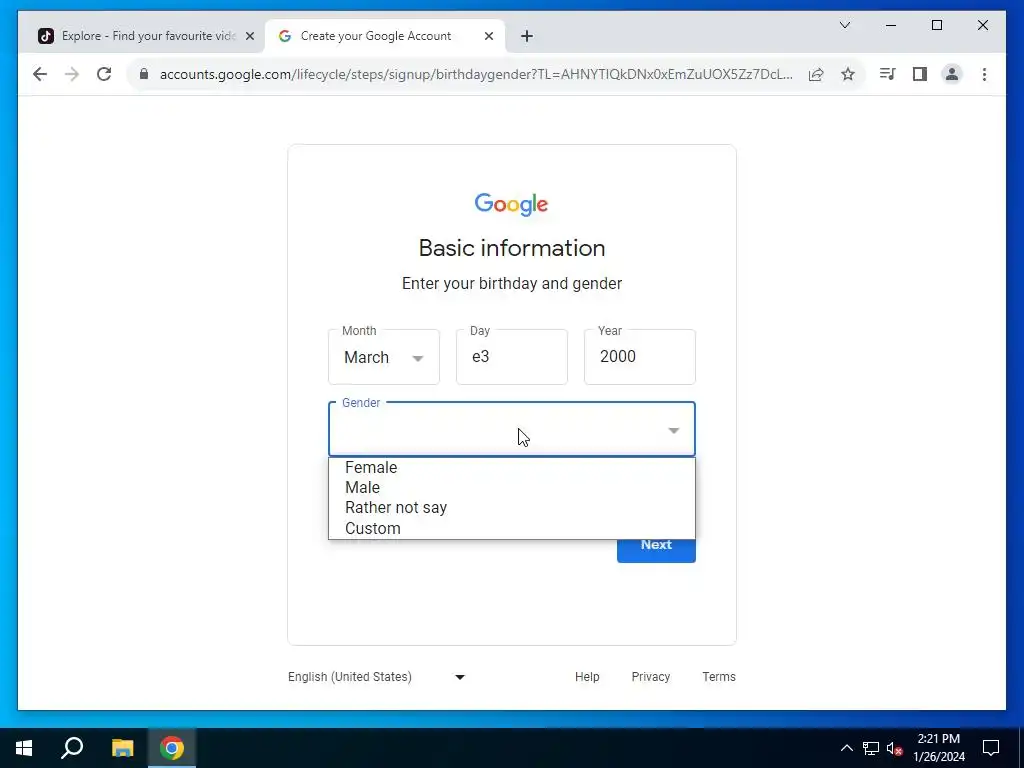
Task: Click the address bar URL
Action: click(x=476, y=74)
